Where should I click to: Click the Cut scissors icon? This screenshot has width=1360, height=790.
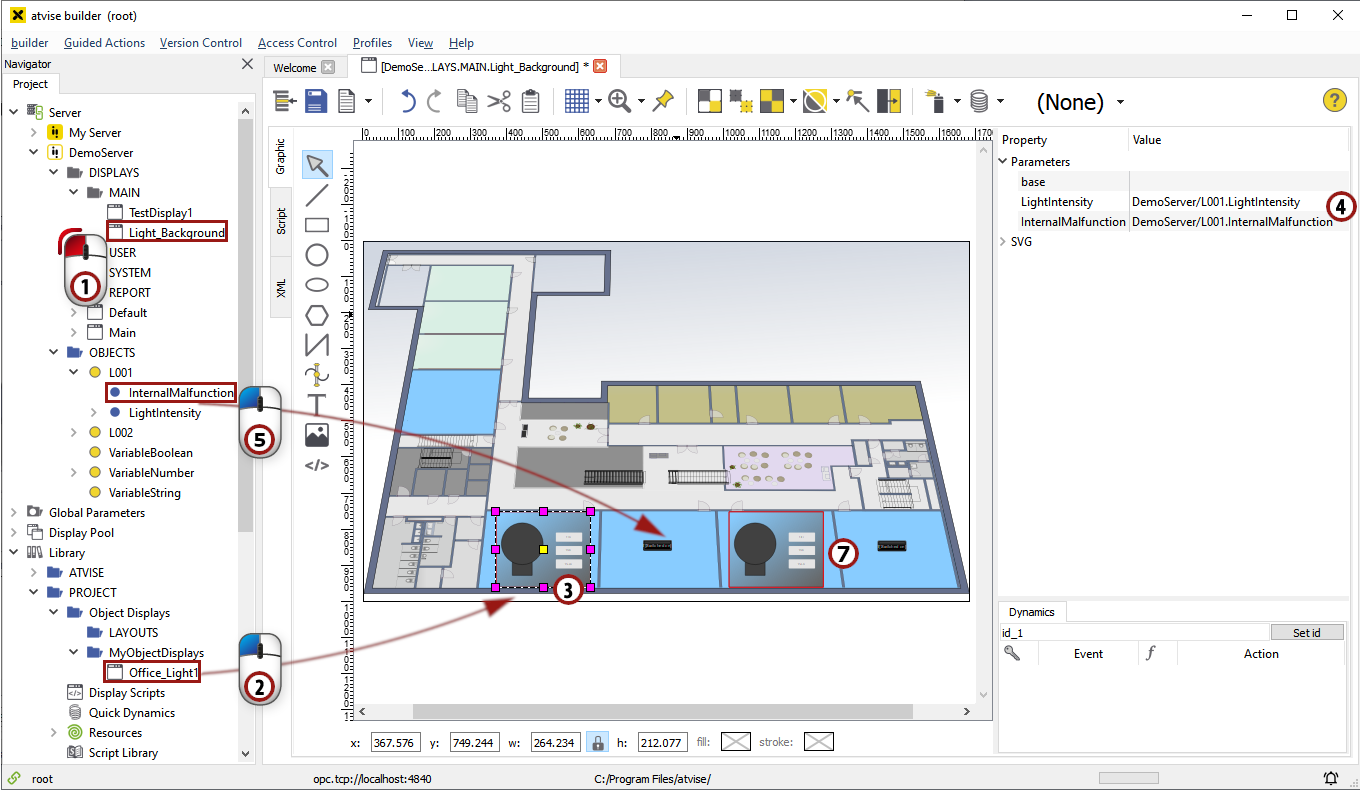click(x=499, y=101)
